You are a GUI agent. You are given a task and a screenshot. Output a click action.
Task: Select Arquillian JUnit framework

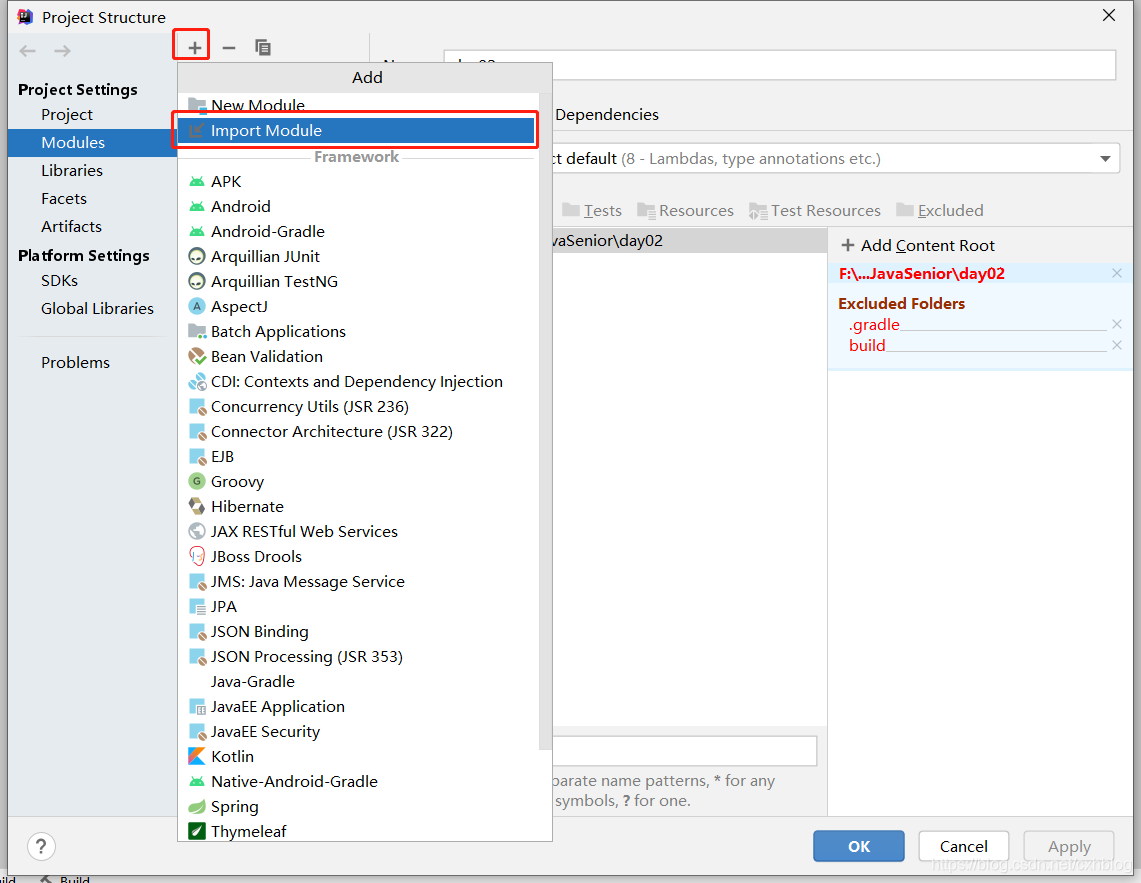coord(358,256)
